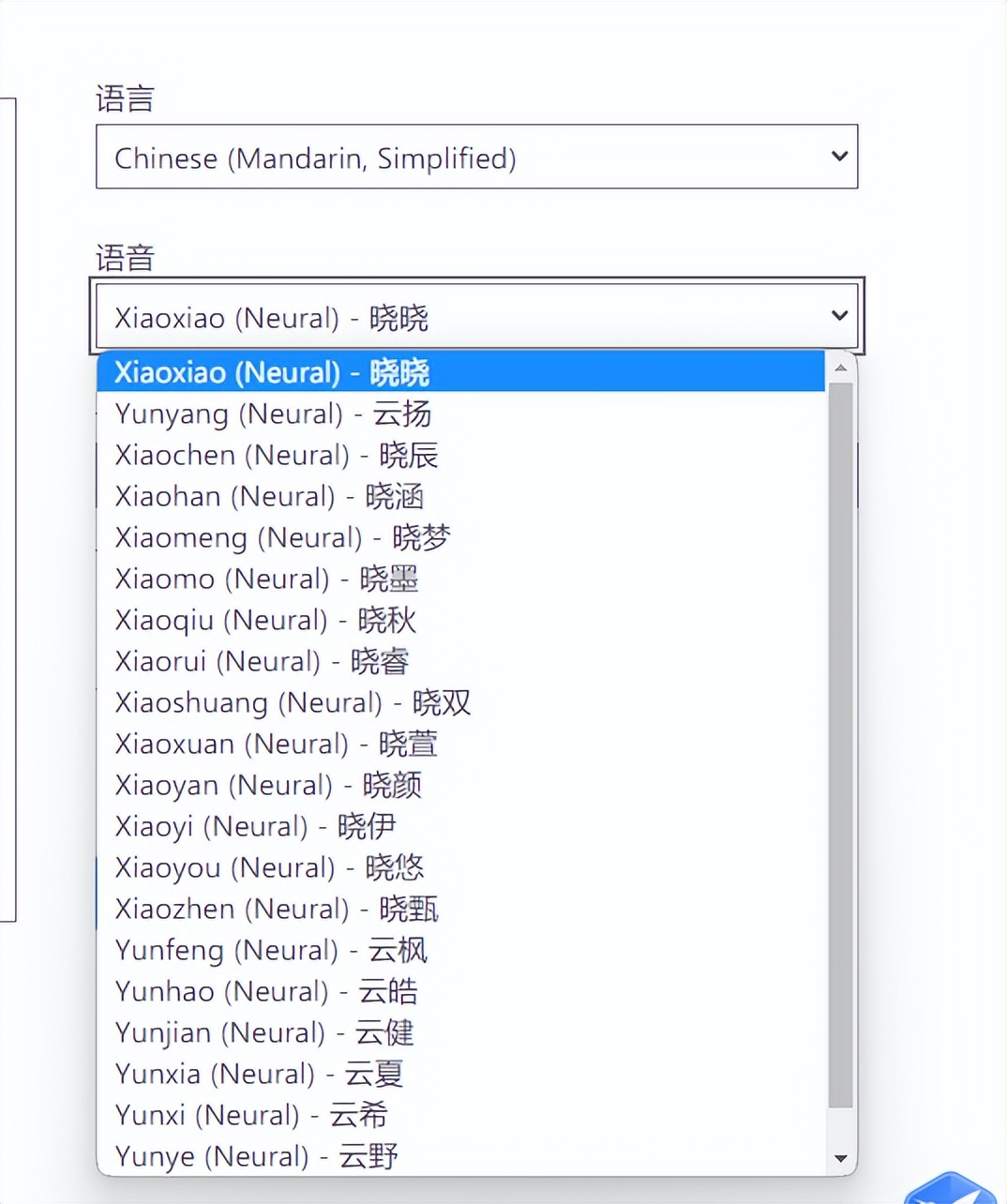Select the Yunyang (Neural) - 云扬 voice
The width and height of the screenshot is (1007, 1204).
[x=272, y=414]
